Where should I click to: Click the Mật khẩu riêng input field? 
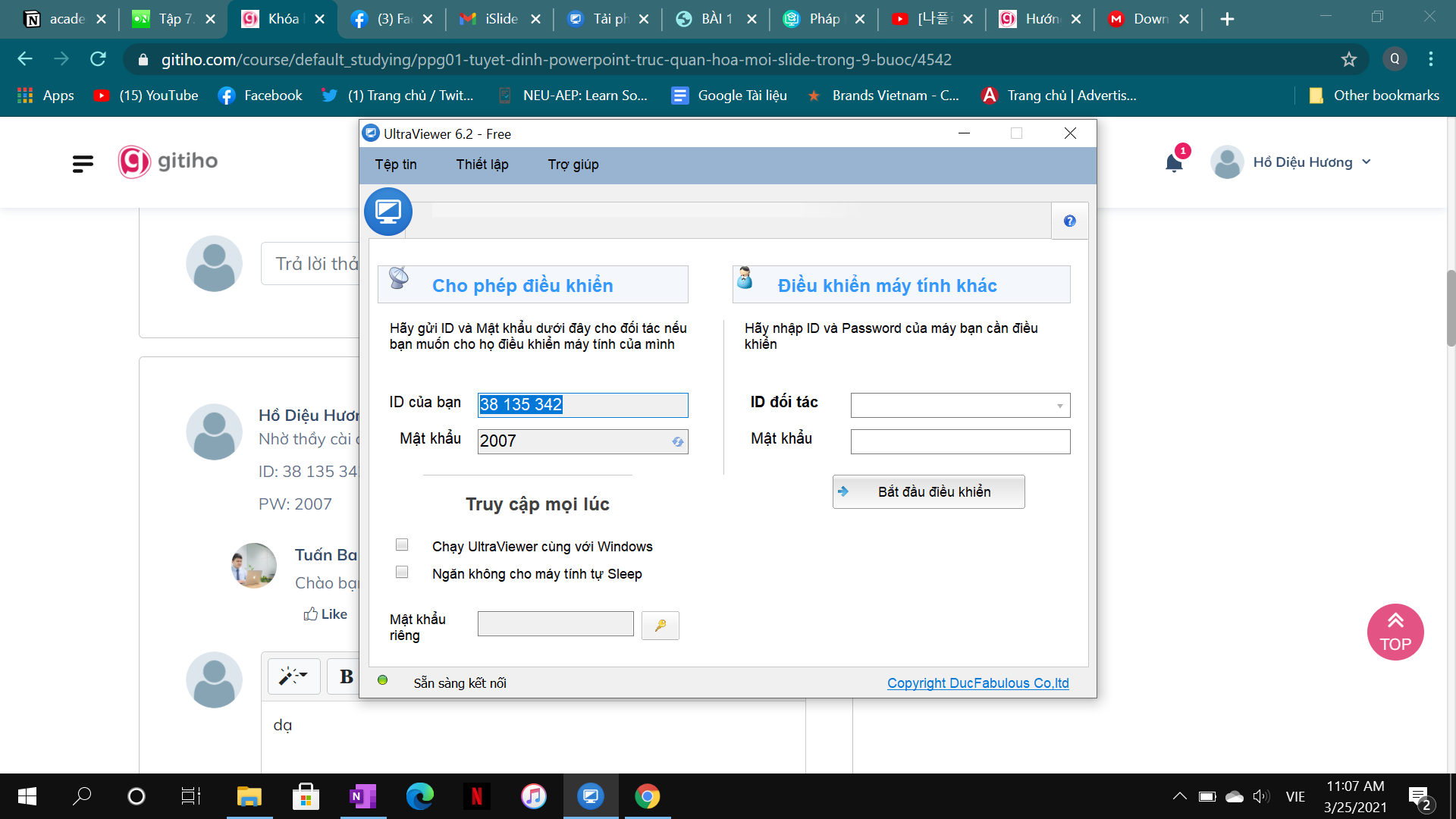(x=556, y=624)
